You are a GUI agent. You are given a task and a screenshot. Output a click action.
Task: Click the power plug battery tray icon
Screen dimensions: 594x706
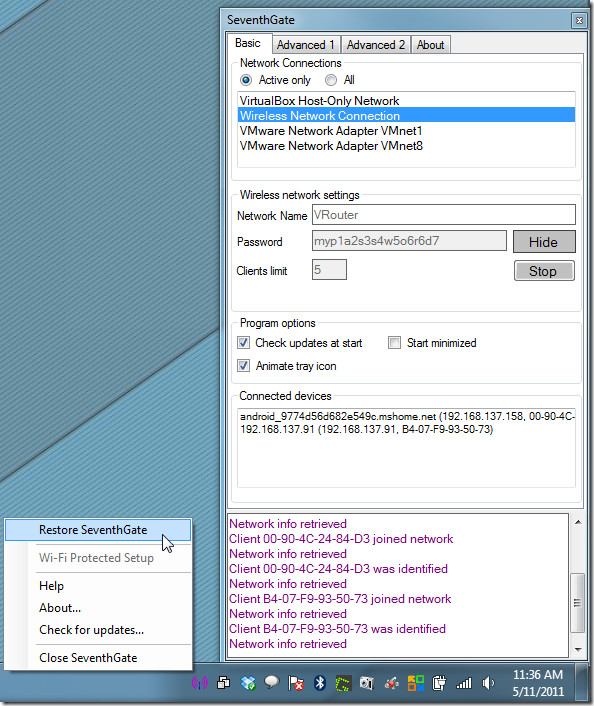click(439, 683)
